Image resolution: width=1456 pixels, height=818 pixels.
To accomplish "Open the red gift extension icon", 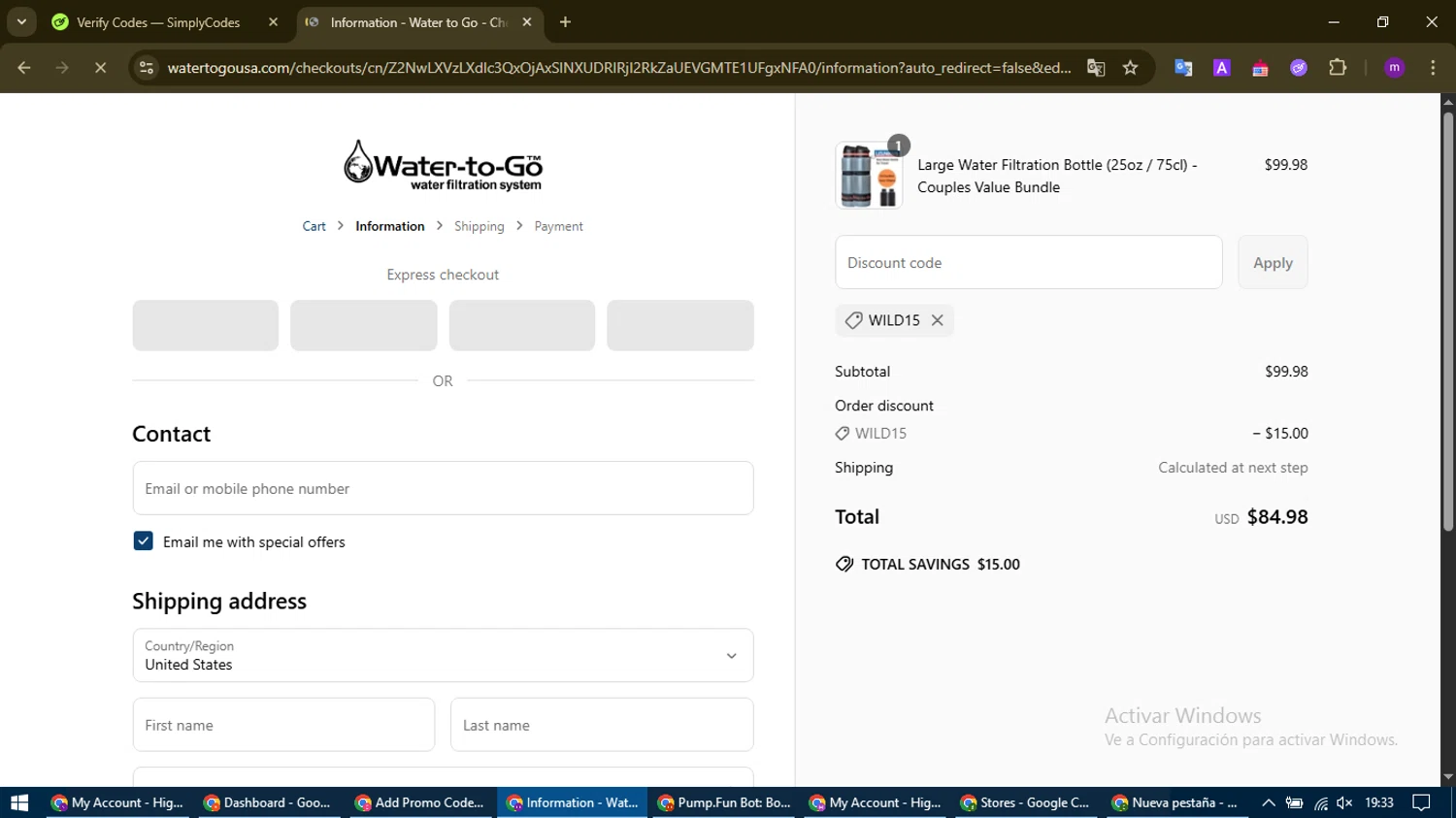I will click(1260, 68).
